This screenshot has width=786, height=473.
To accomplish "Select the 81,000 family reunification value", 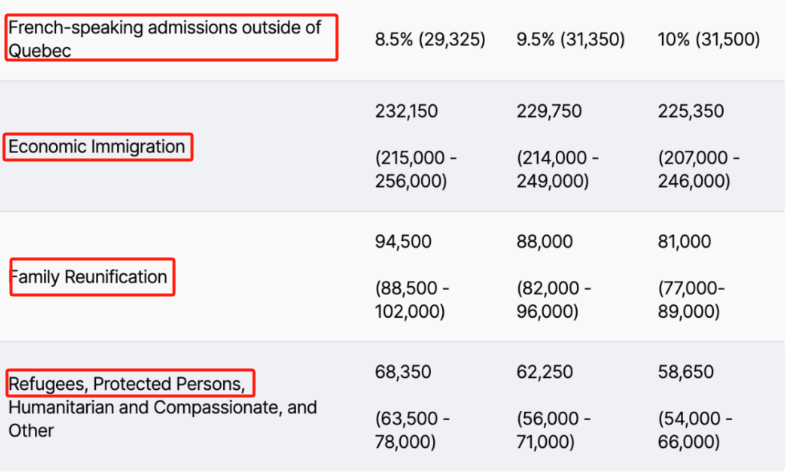I will pyautogui.click(x=684, y=242).
